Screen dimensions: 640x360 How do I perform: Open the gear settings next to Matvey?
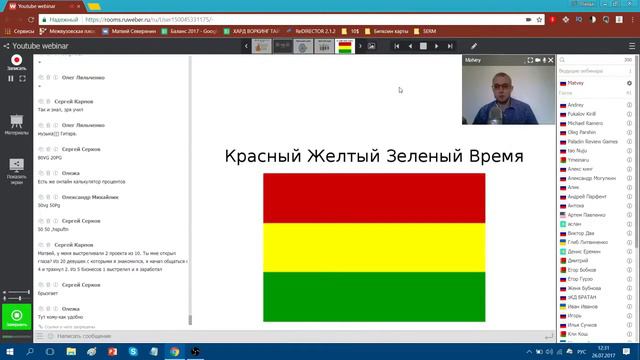click(x=629, y=83)
